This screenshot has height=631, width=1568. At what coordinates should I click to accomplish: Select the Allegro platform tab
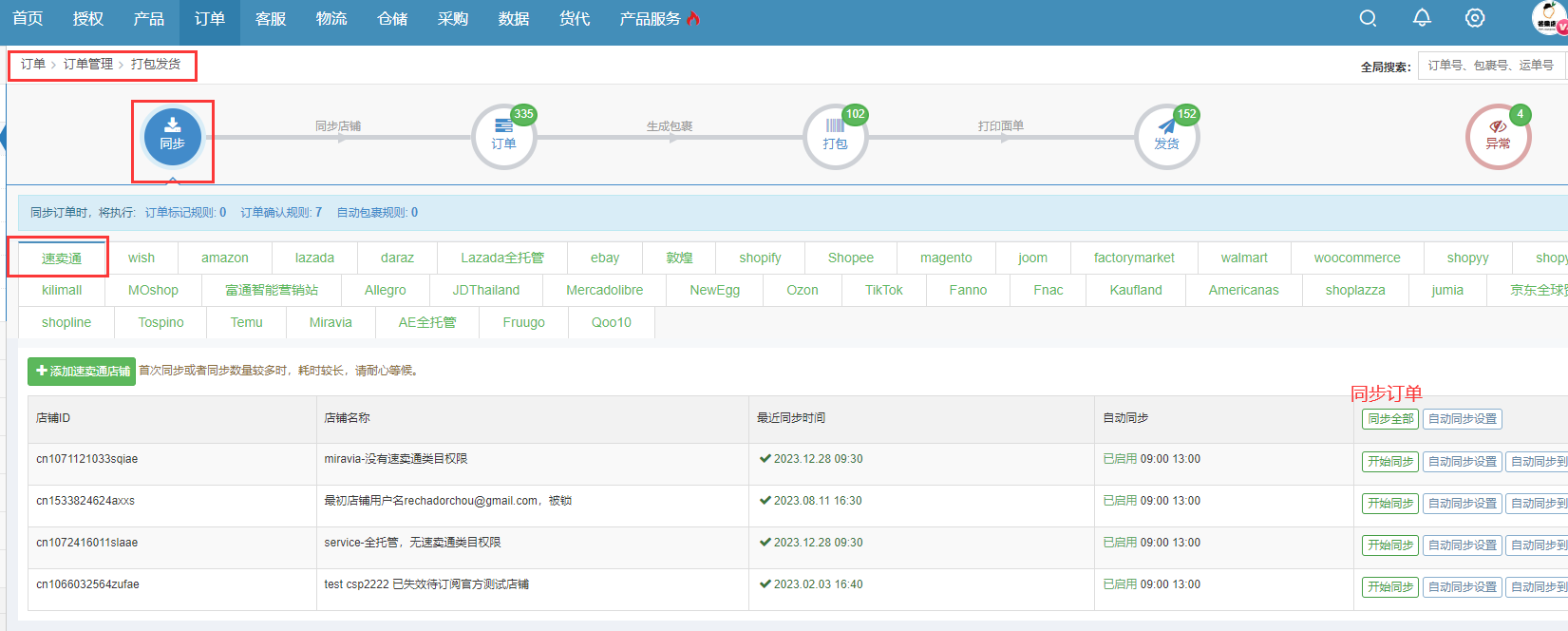386,290
